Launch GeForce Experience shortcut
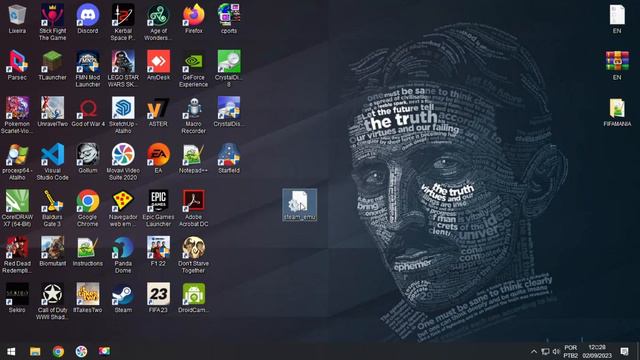This screenshot has width=640, height=360. pyautogui.click(x=193, y=69)
